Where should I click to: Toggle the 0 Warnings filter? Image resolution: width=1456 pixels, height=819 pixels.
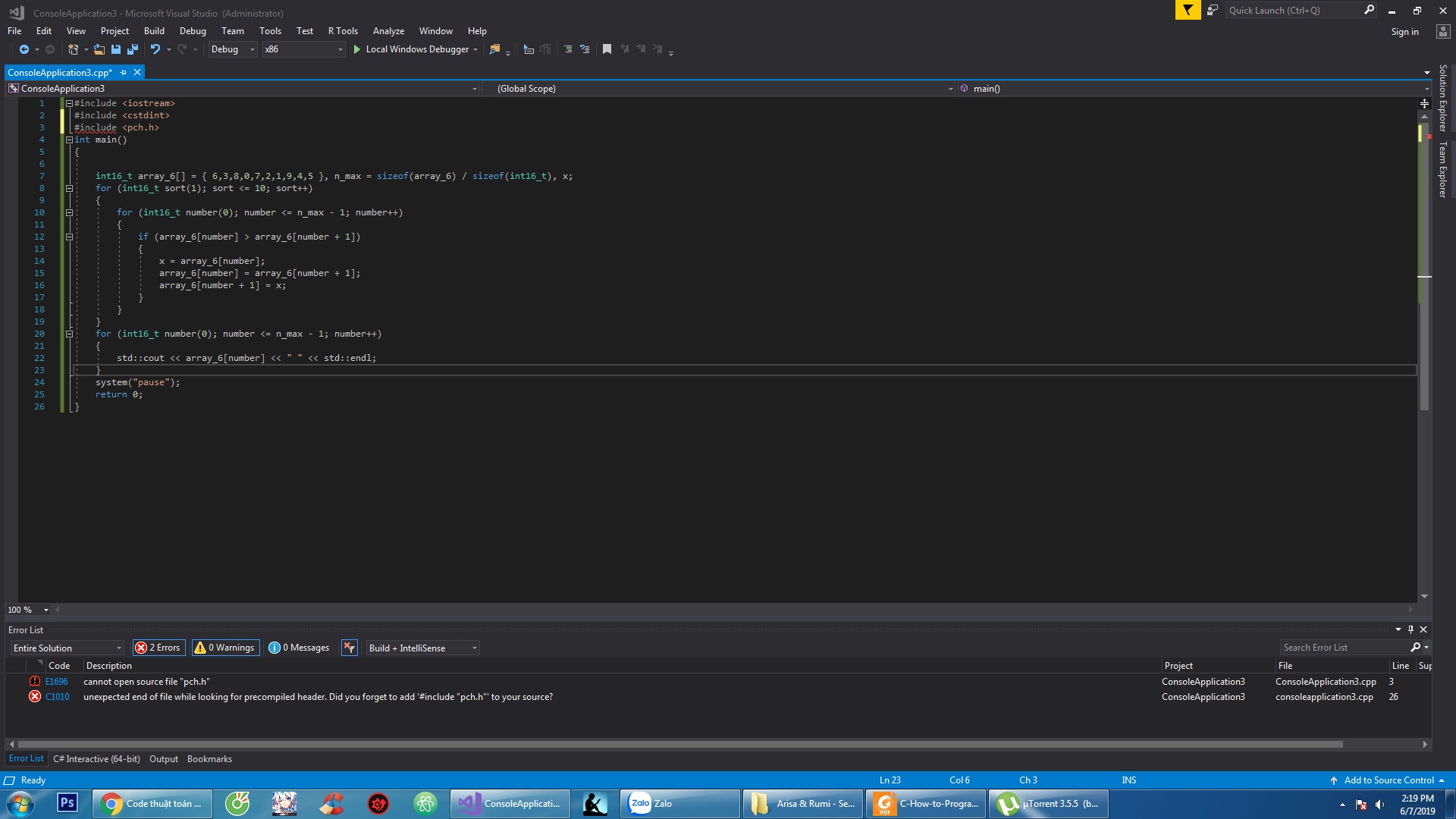tap(224, 648)
